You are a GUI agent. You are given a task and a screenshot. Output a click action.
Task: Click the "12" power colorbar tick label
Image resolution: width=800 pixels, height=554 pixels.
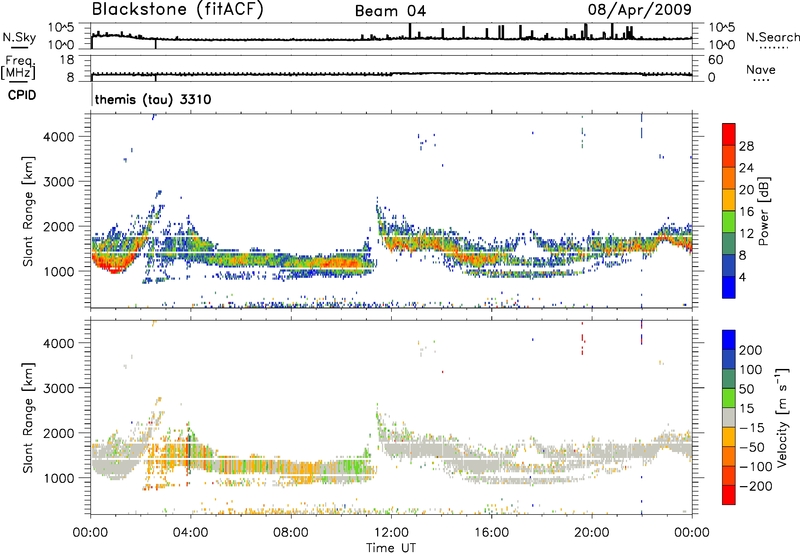coord(746,234)
